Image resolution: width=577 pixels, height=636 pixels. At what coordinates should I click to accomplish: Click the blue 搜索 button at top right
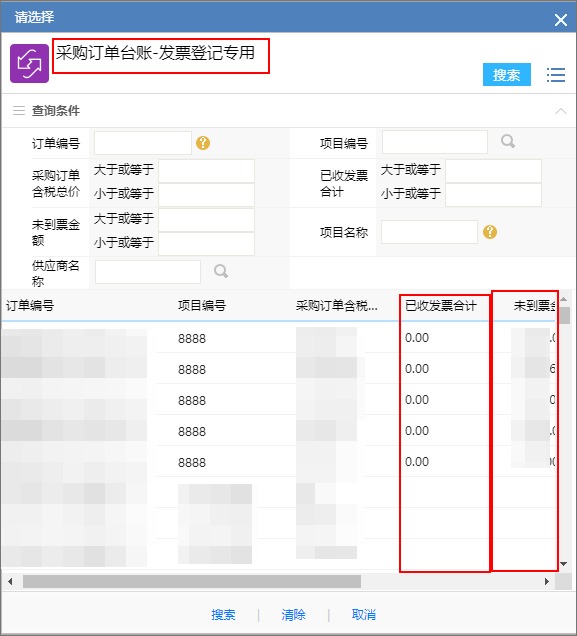pyautogui.click(x=506, y=75)
